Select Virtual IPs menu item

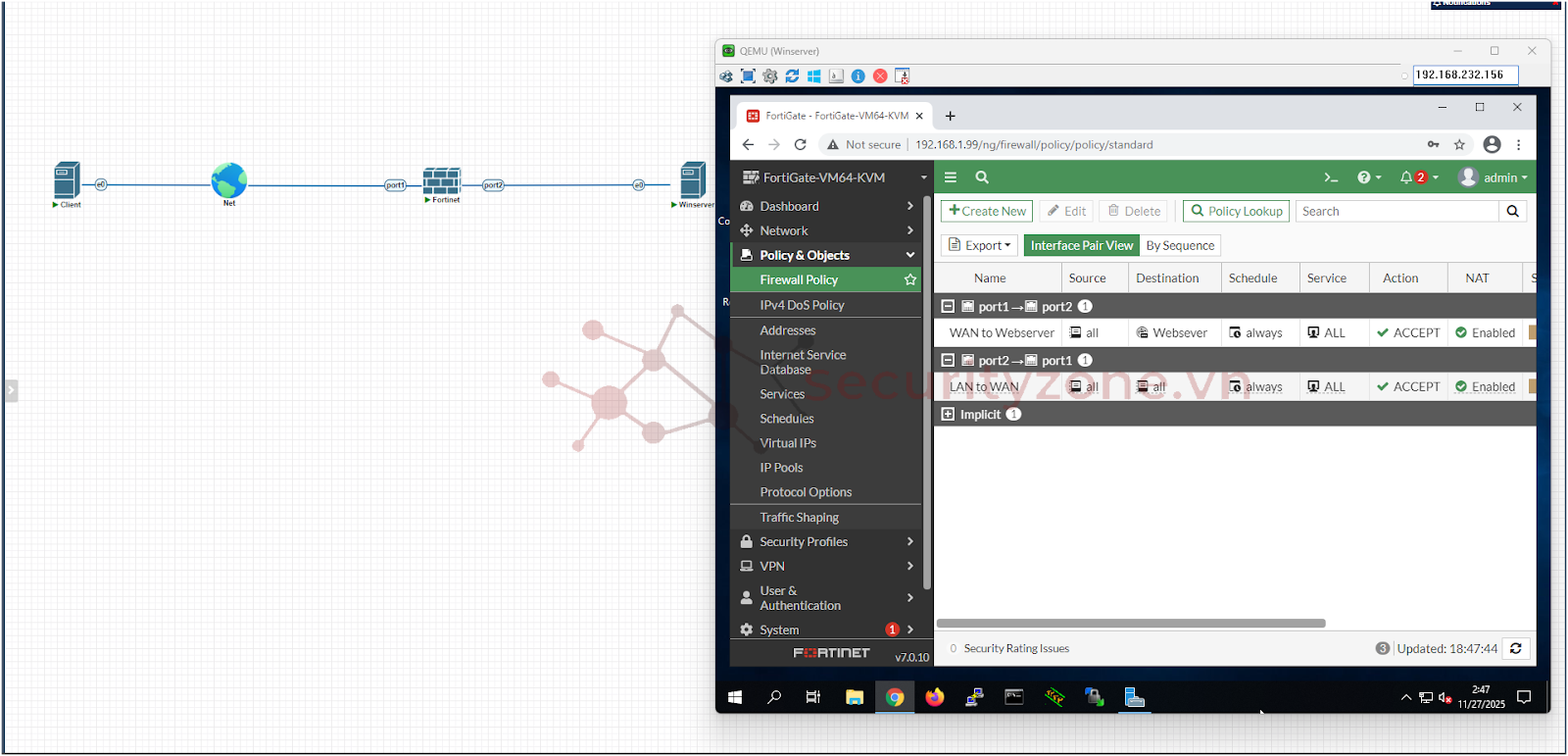point(788,443)
